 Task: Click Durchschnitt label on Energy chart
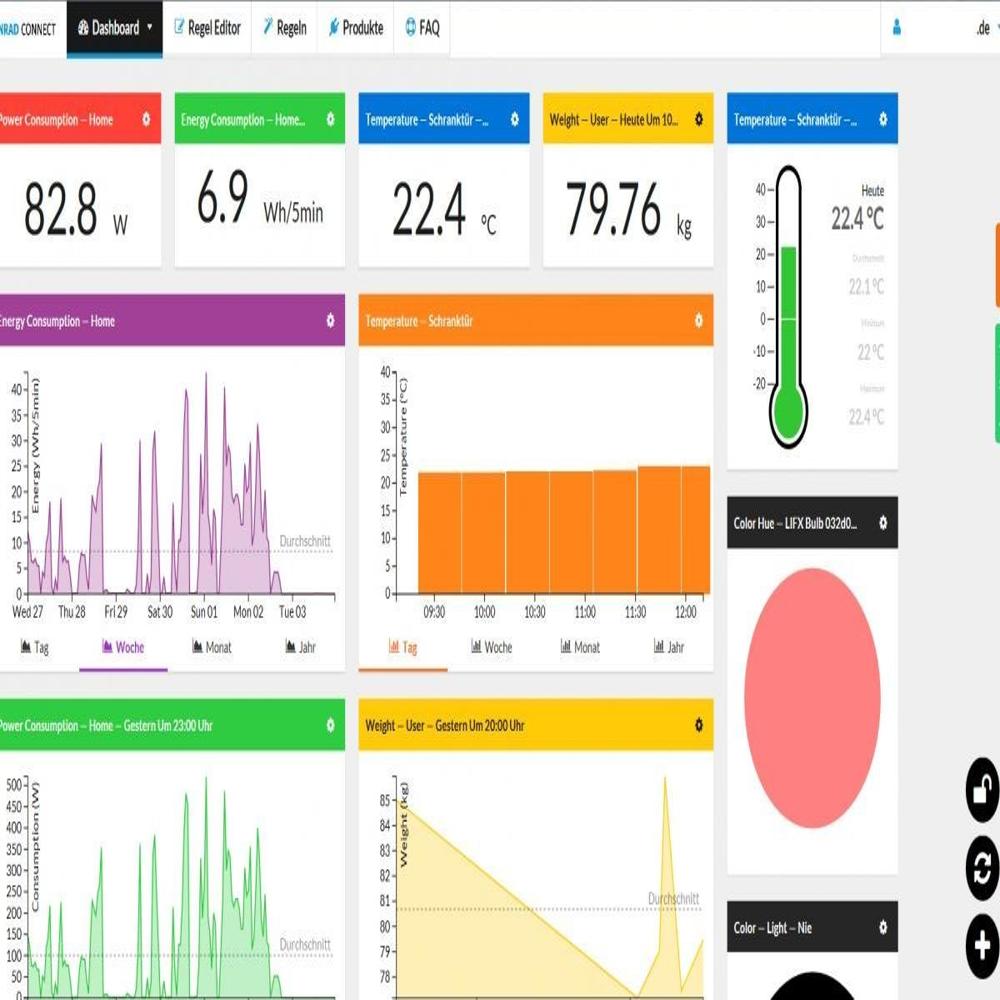point(305,541)
